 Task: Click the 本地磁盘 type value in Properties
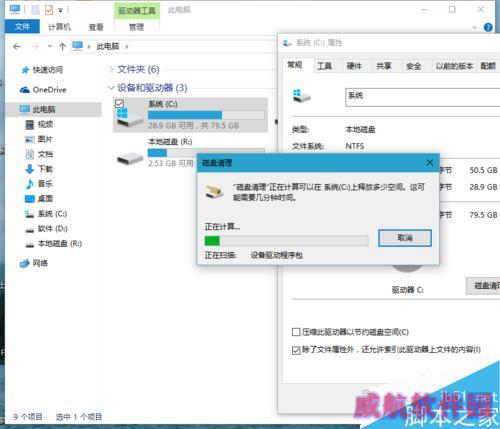click(360, 129)
